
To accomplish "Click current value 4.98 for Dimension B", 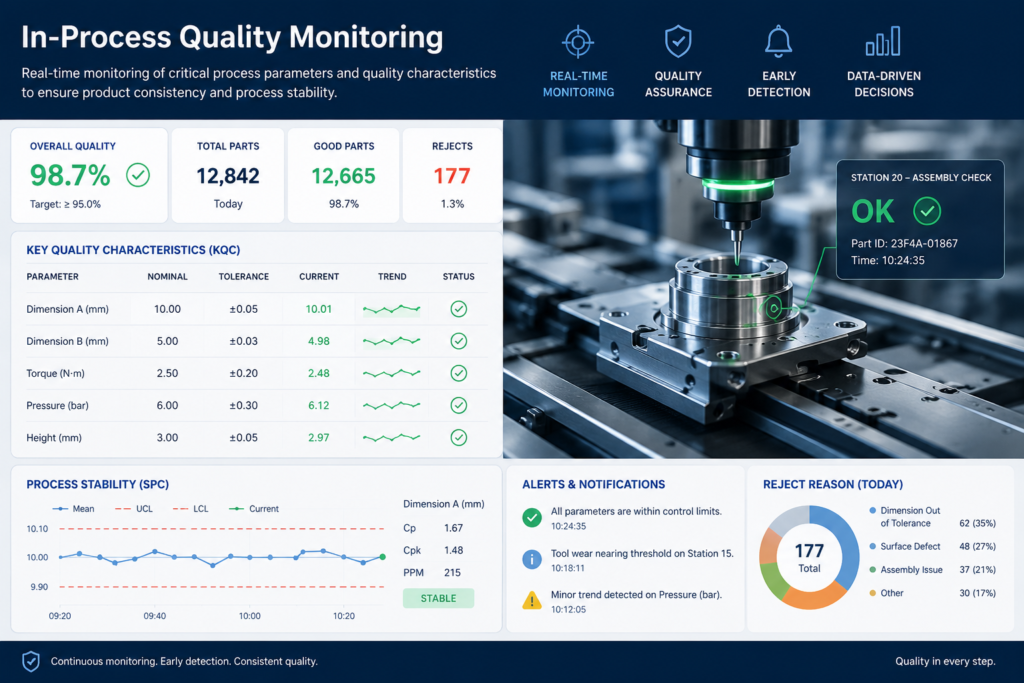I will tap(319, 341).
